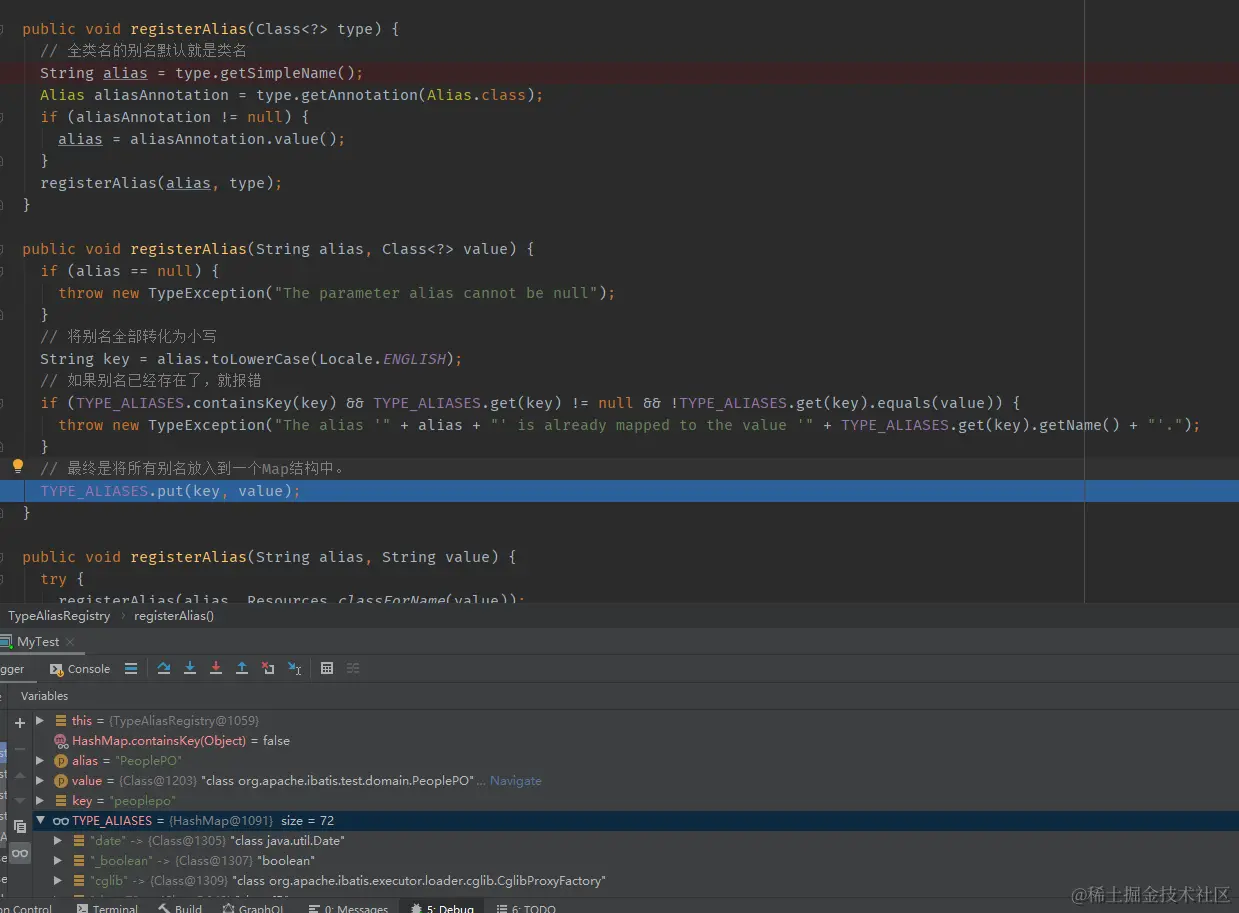
Task: Click the 'alias = aliasAnnotation.value();' line
Action: (x=202, y=139)
